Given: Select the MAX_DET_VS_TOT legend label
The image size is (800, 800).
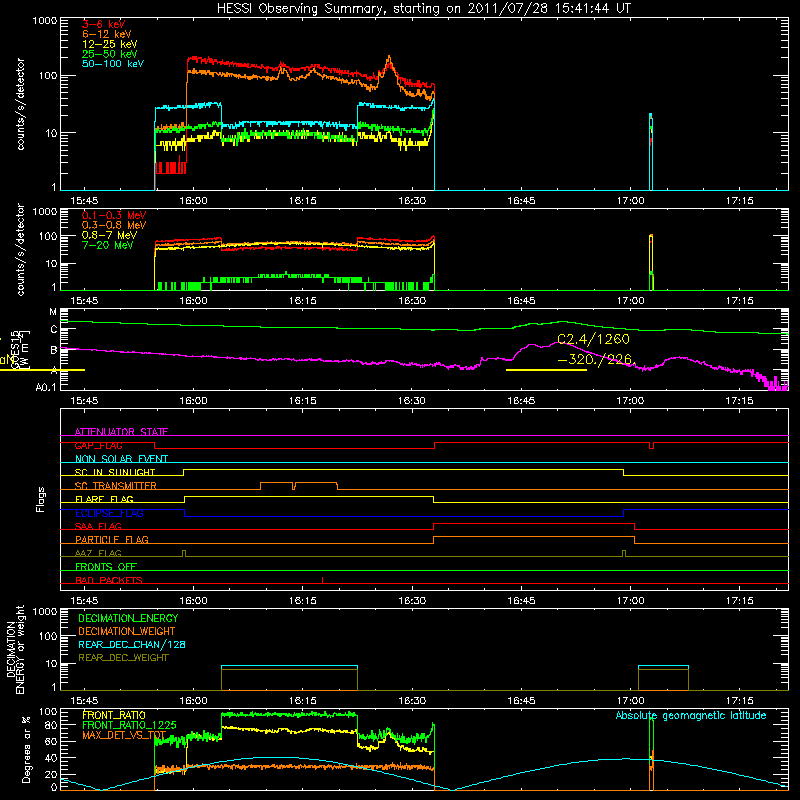Looking at the screenshot, I should (124, 735).
